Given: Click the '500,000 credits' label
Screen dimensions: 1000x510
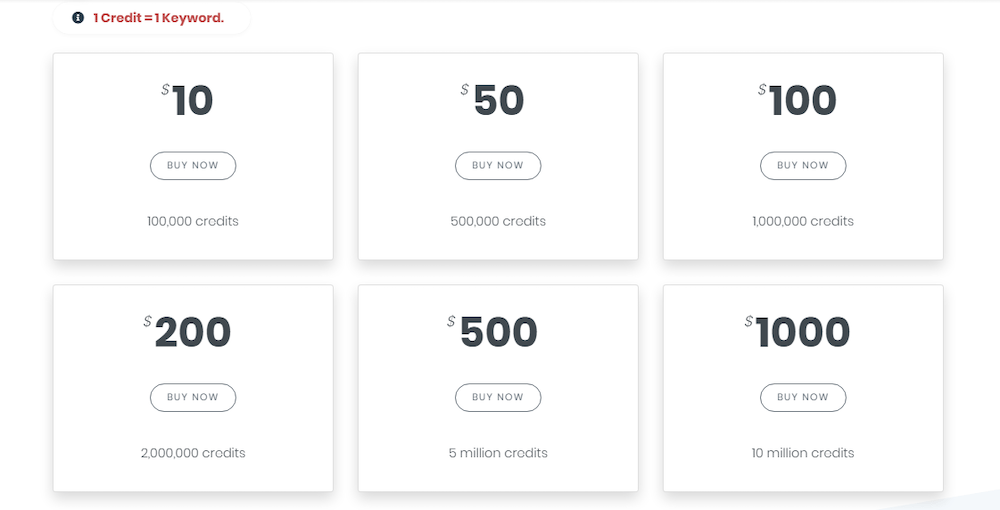Looking at the screenshot, I should click(498, 221).
